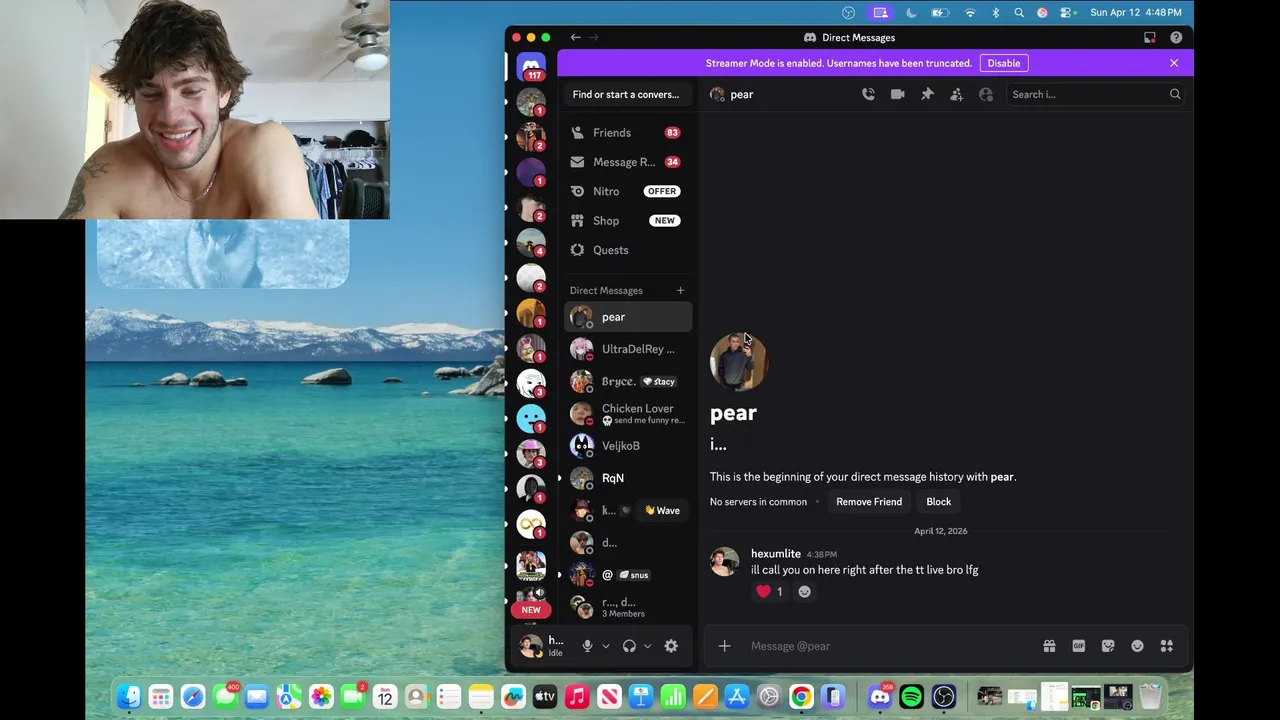Click hexumlite's message avatar

coord(724,561)
